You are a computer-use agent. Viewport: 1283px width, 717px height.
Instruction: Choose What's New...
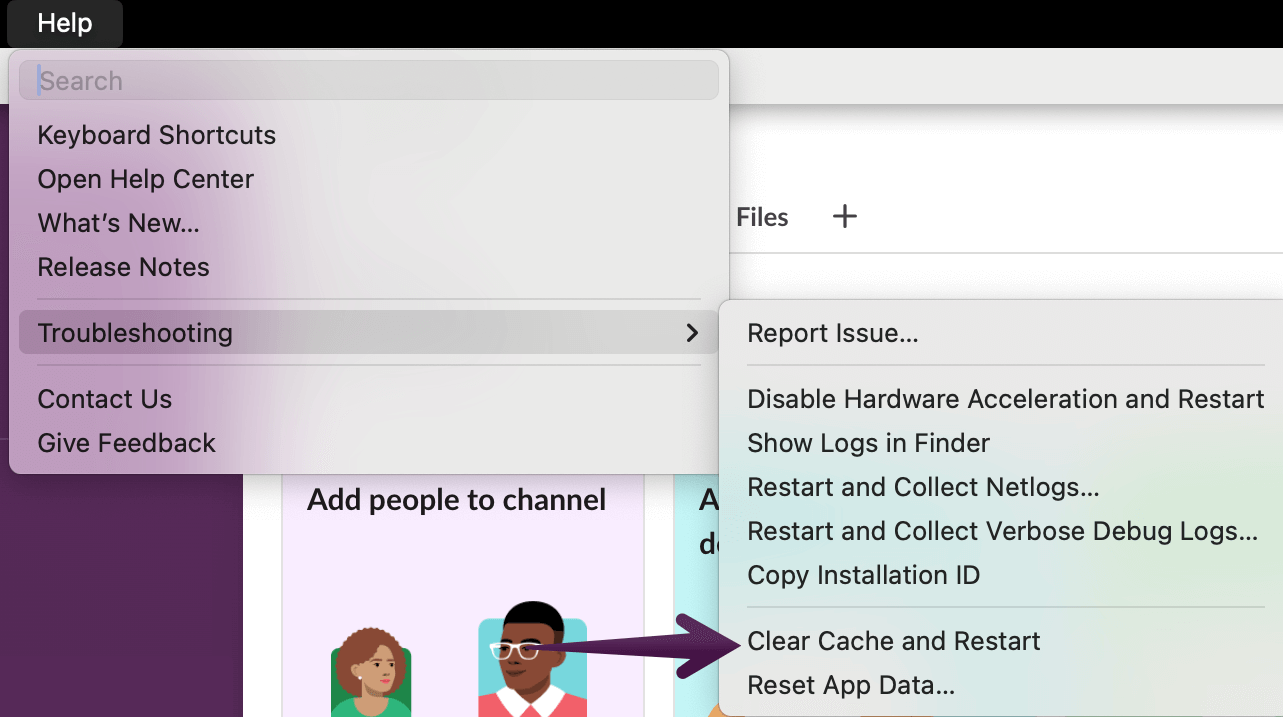[x=117, y=223]
